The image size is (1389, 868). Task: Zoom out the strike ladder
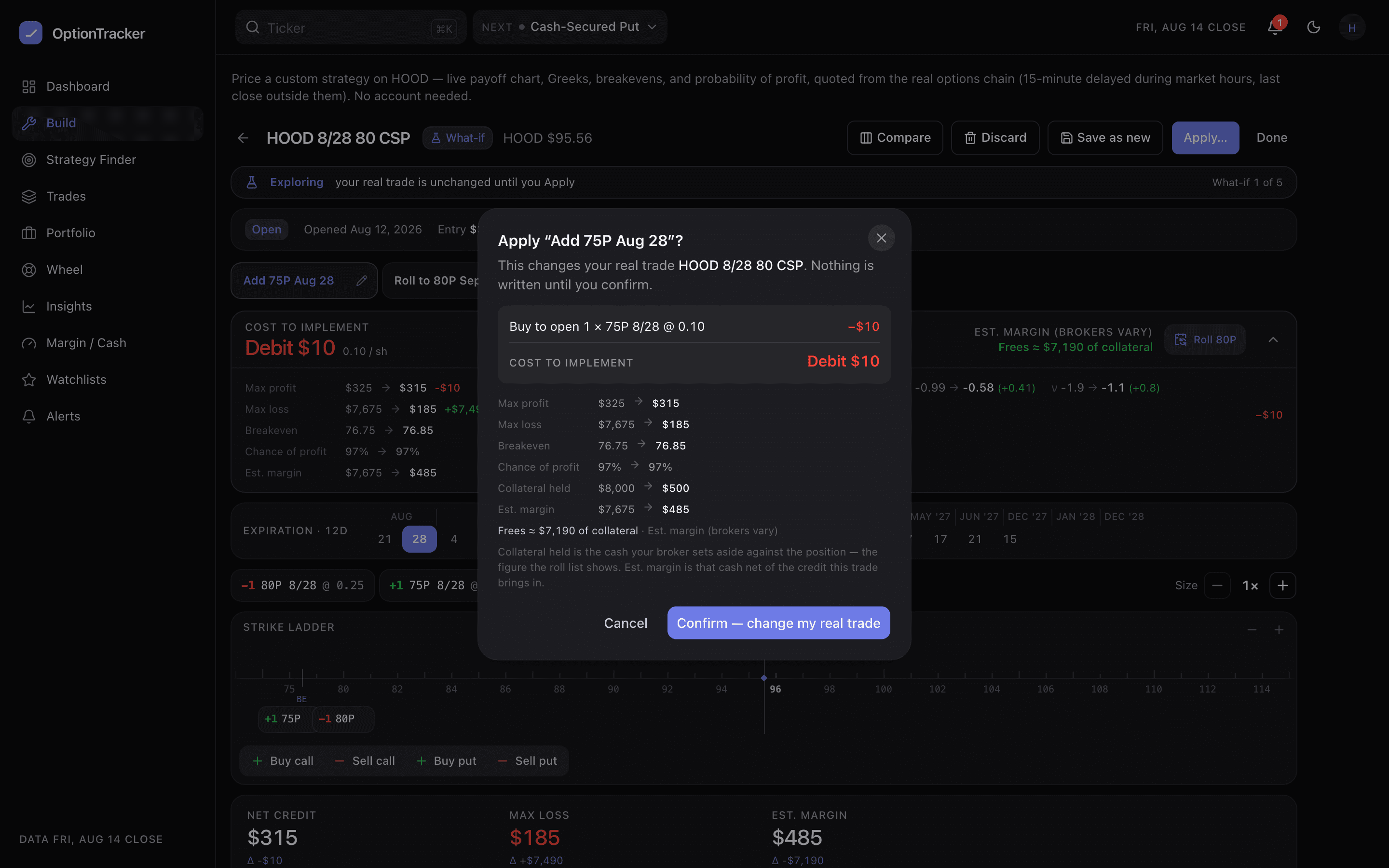1252,630
